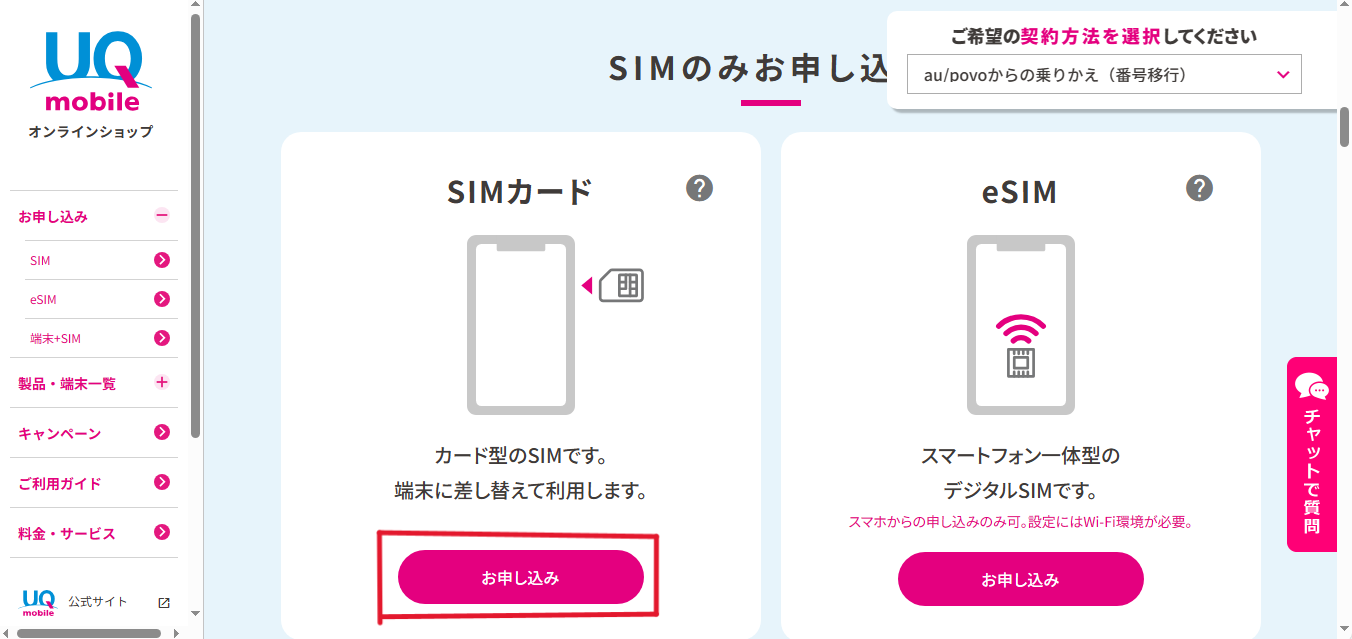Click the external link icon beside 公式サイト

click(x=164, y=602)
